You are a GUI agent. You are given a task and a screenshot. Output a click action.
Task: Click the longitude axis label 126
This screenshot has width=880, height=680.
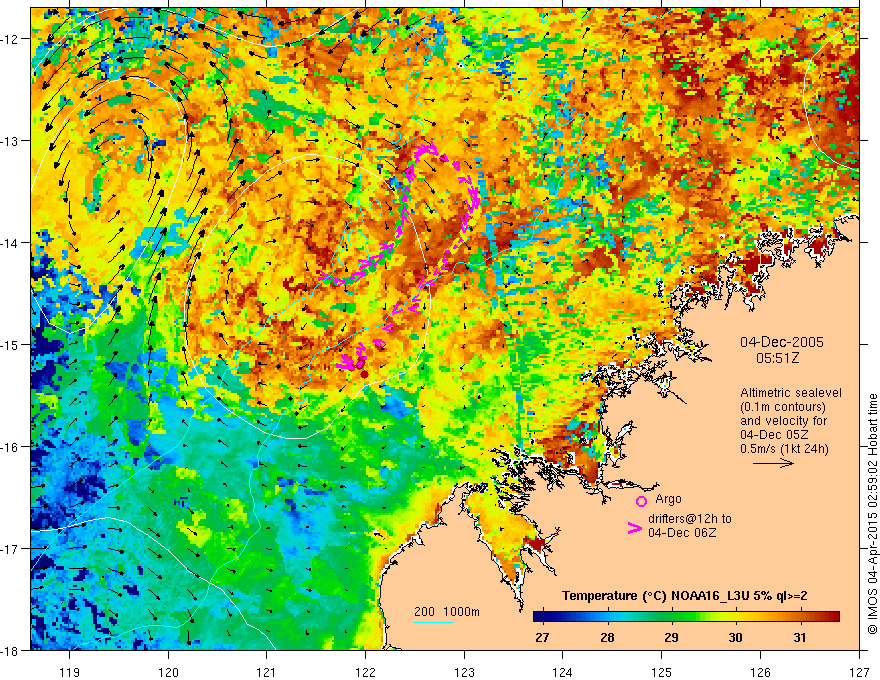coord(760,672)
